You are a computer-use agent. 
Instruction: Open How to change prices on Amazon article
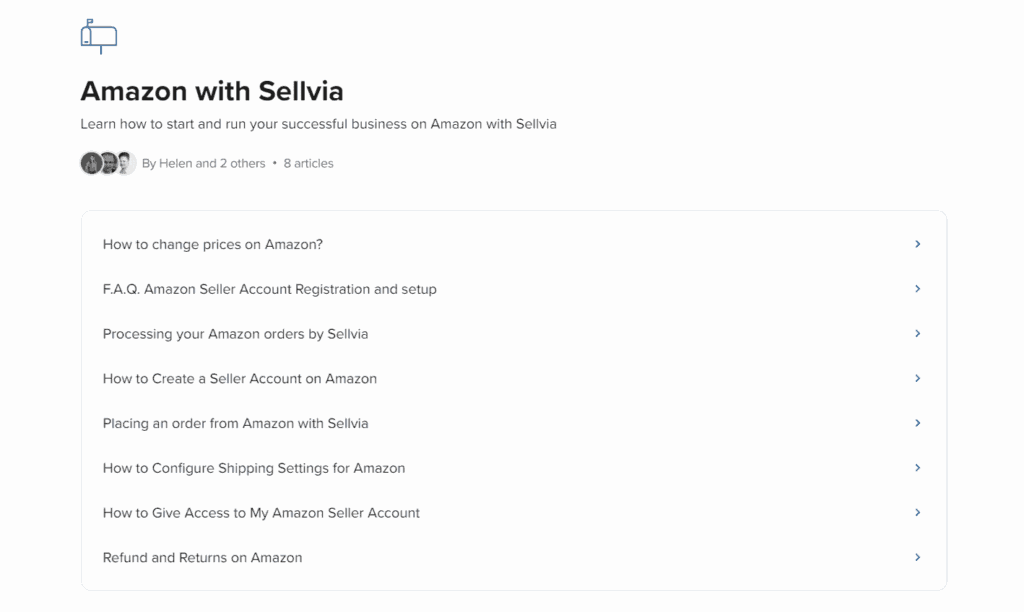(514, 244)
